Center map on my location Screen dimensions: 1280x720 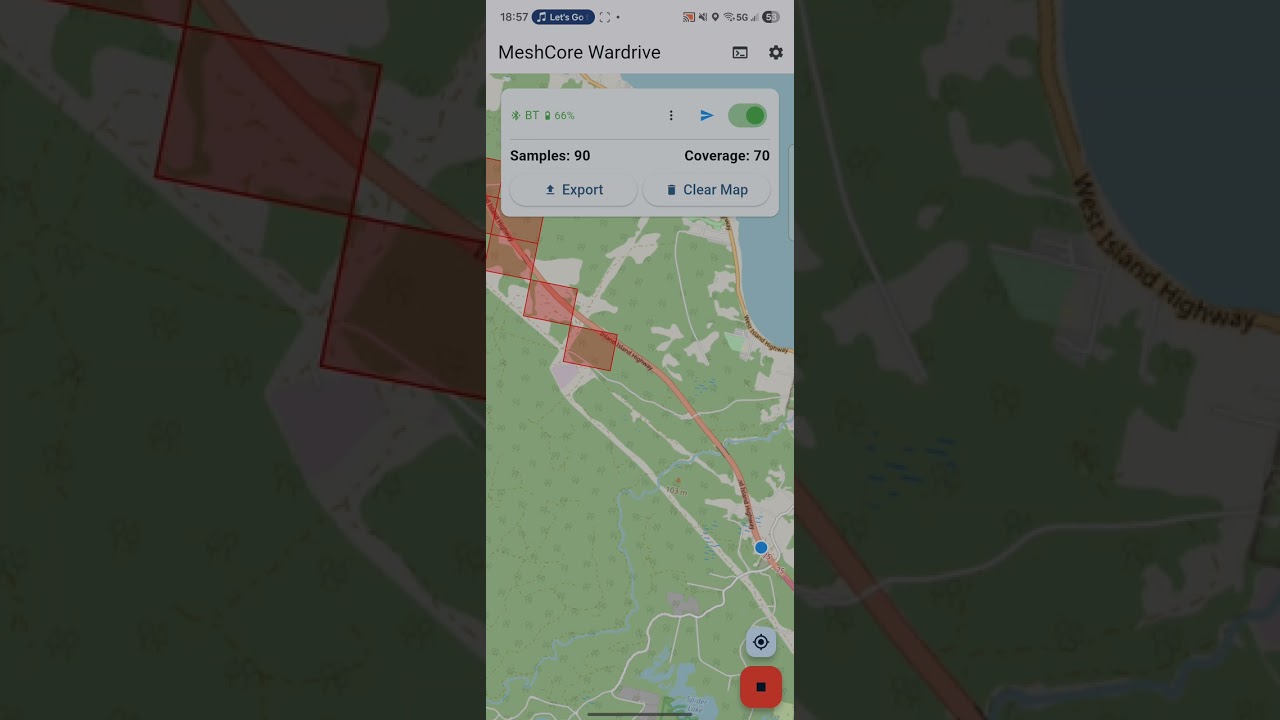tap(761, 642)
